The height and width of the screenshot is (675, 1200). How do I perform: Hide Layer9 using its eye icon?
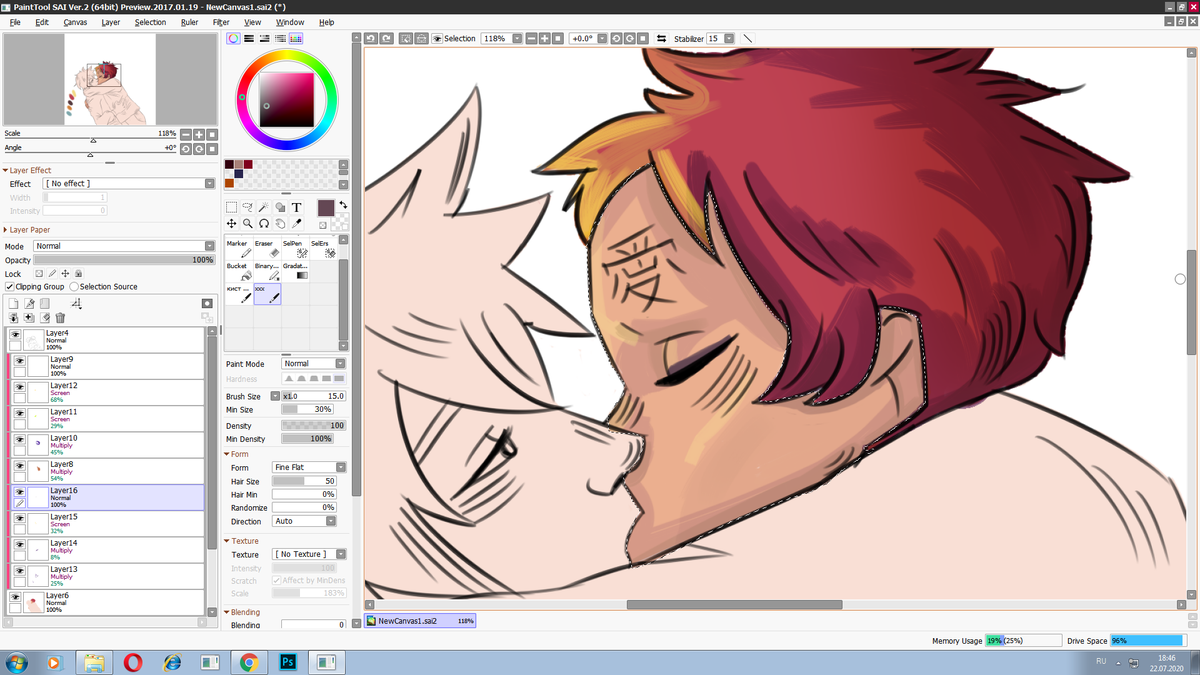pos(18,360)
